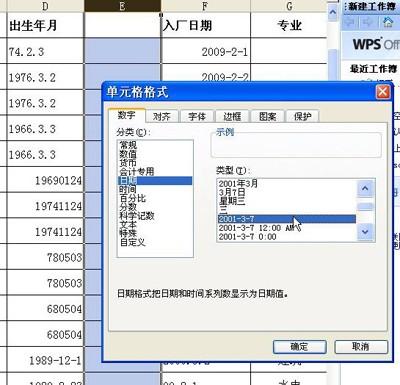The image size is (400, 385).
Task: Click the 出生年月 header cell
Action: click(45, 25)
